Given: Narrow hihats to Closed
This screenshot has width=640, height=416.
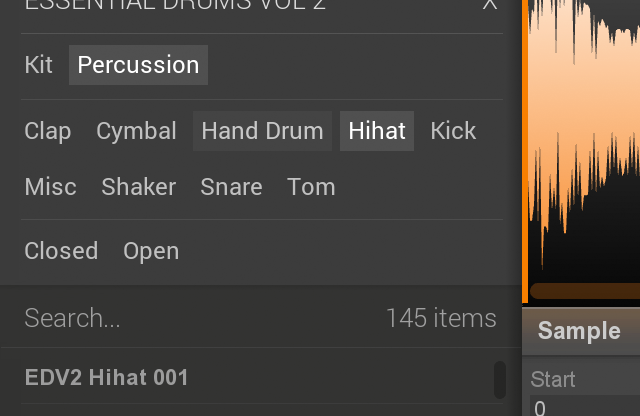Looking at the screenshot, I should [61, 251].
